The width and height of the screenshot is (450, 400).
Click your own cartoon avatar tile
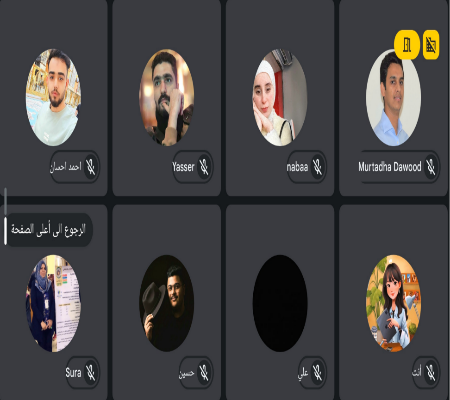click(393, 303)
